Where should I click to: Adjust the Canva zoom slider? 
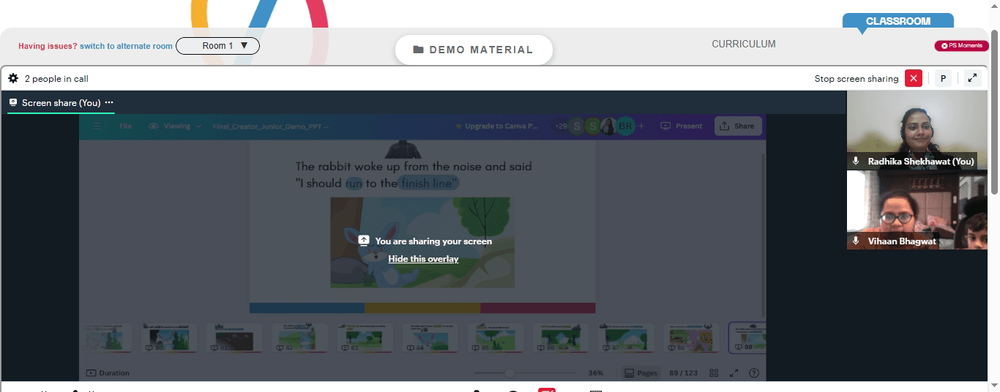pos(510,373)
